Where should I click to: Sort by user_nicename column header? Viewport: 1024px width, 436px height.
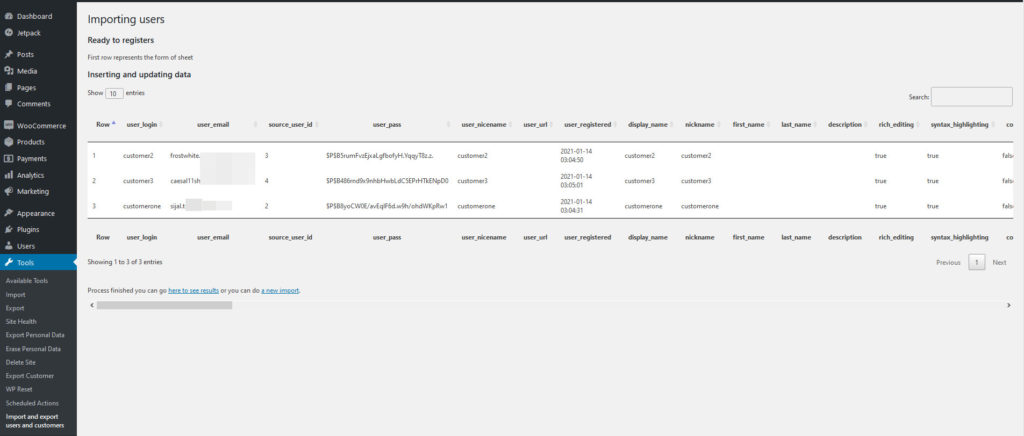[484, 124]
